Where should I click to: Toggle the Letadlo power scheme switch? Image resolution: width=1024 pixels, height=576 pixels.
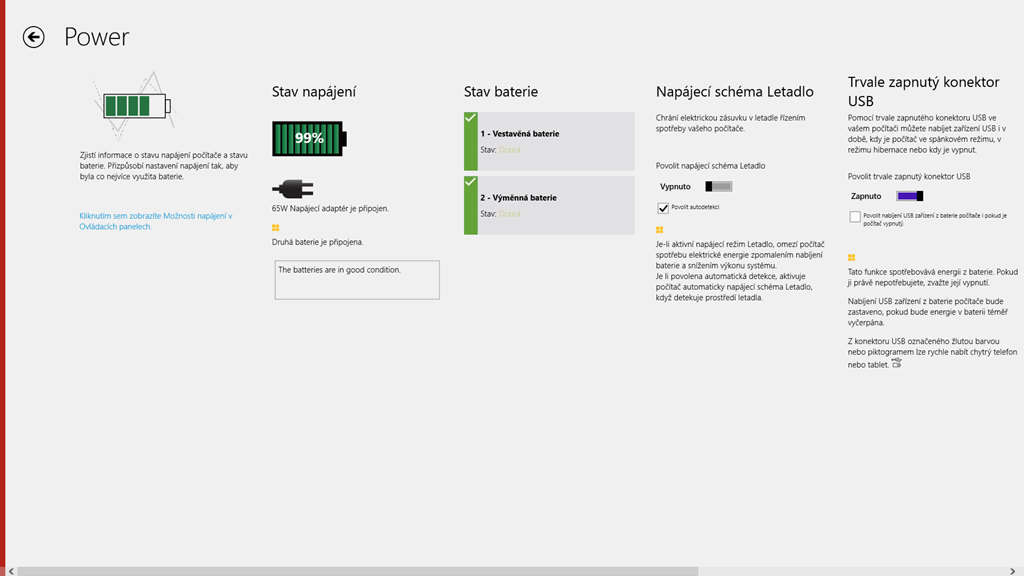point(718,186)
